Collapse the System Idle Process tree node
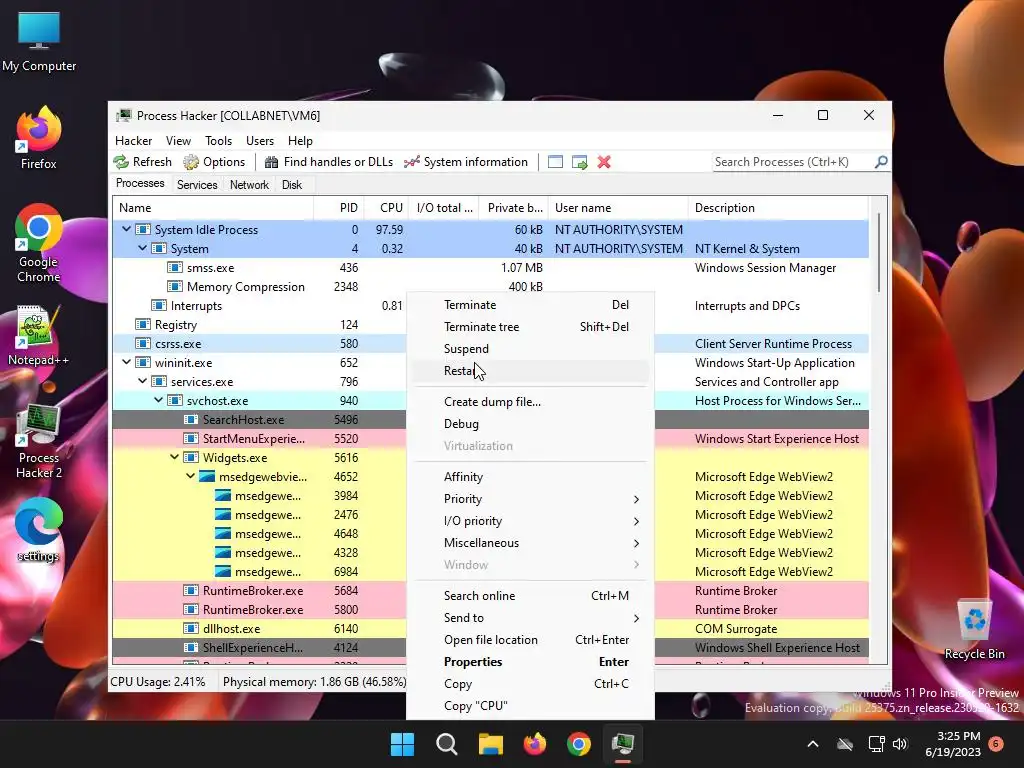 126,229
